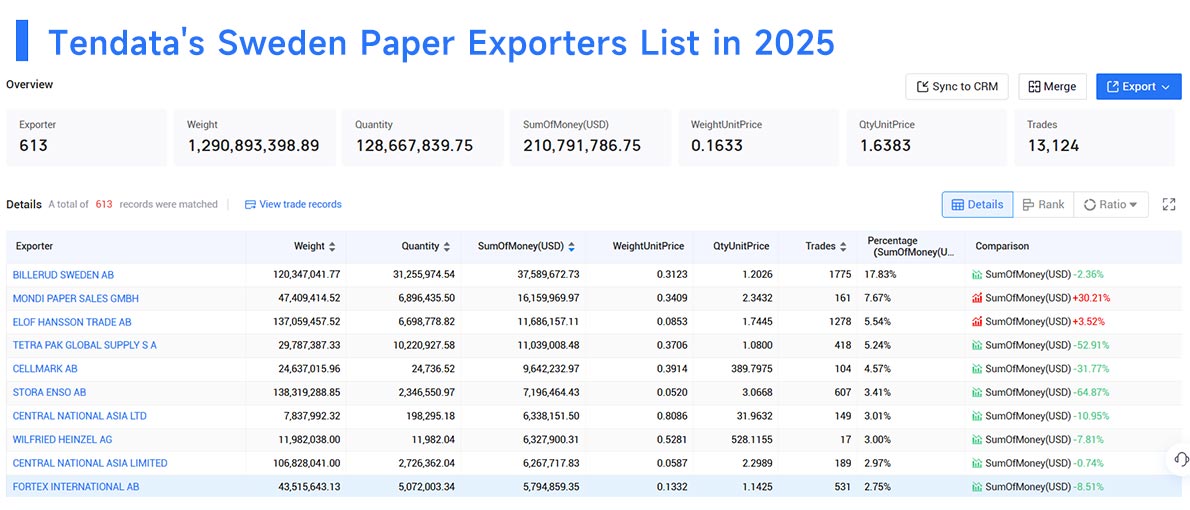Open FORTEX INTERNATIONAL AB exporter link
Viewport: 1190px width, 510px height.
coord(76,486)
